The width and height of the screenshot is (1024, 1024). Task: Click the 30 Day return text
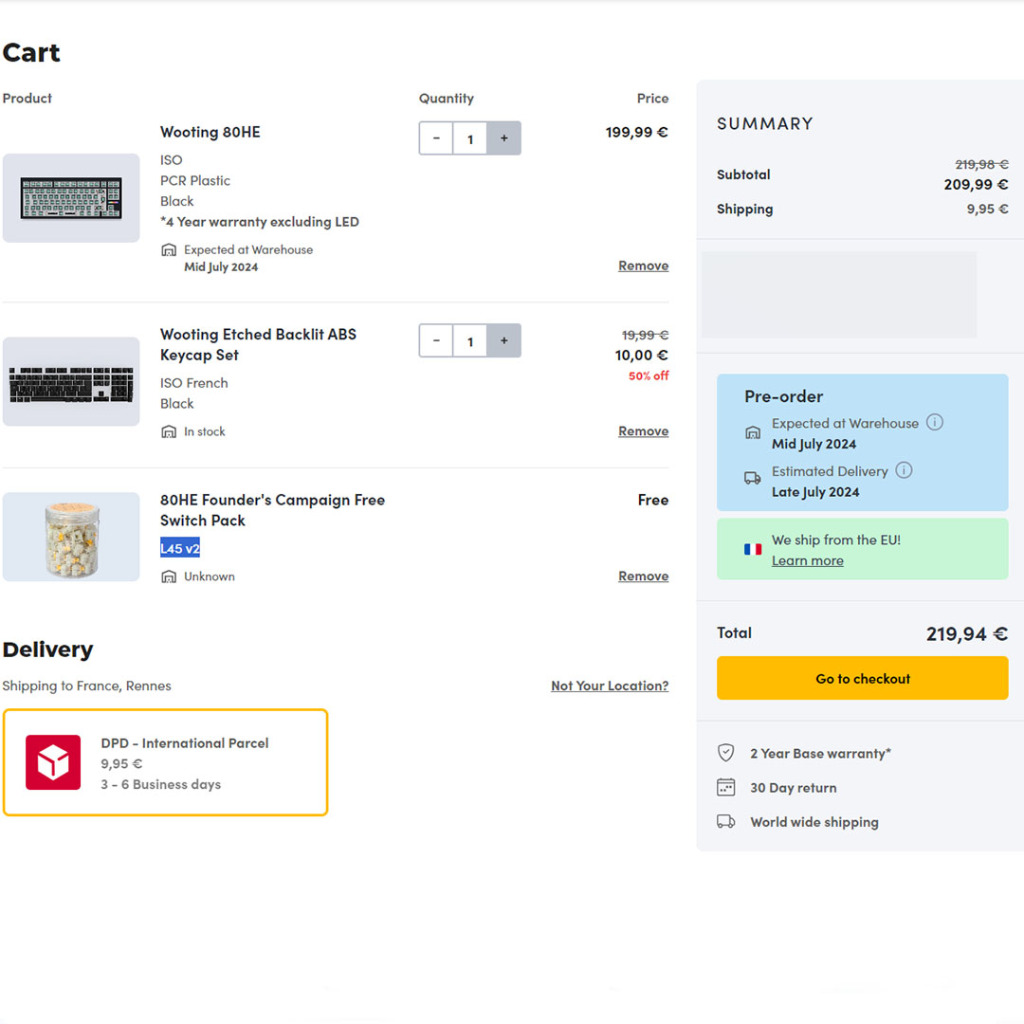(793, 788)
